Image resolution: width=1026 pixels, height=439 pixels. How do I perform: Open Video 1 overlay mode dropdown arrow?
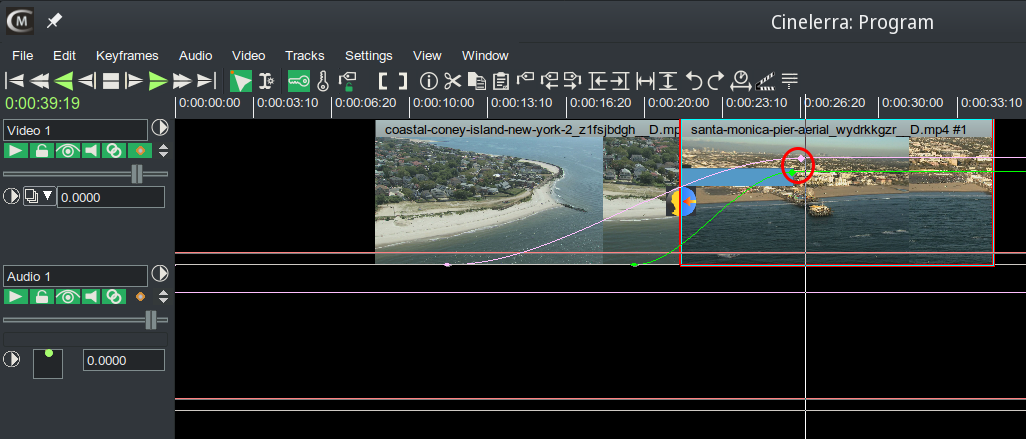point(47,197)
